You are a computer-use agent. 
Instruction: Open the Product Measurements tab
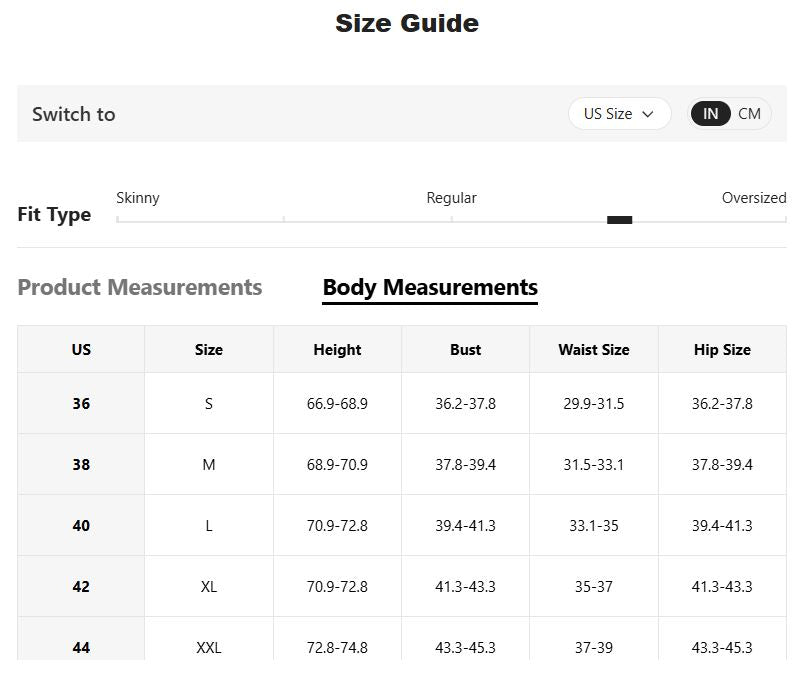click(x=140, y=287)
